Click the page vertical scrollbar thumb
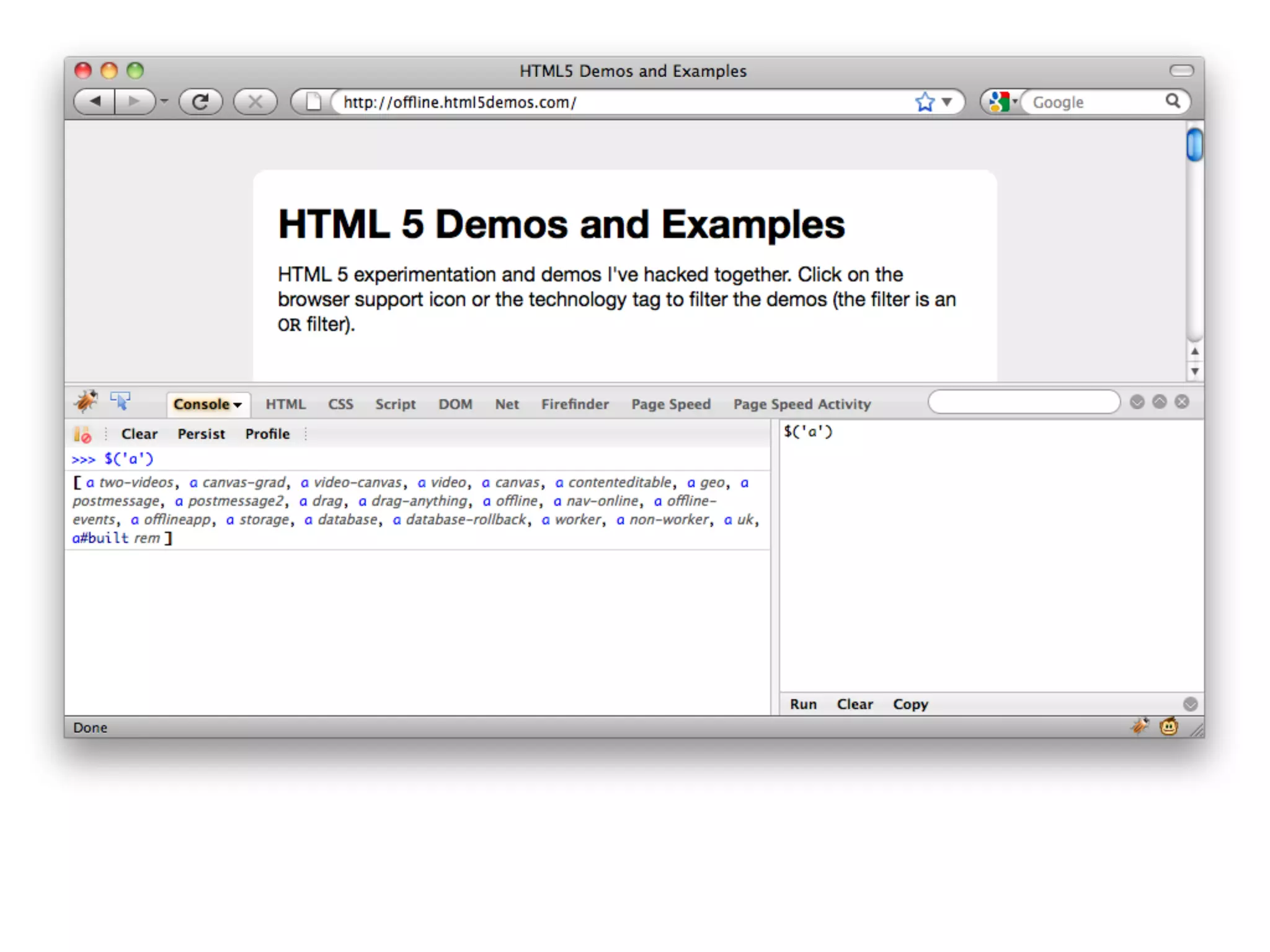 pyautogui.click(x=1194, y=144)
